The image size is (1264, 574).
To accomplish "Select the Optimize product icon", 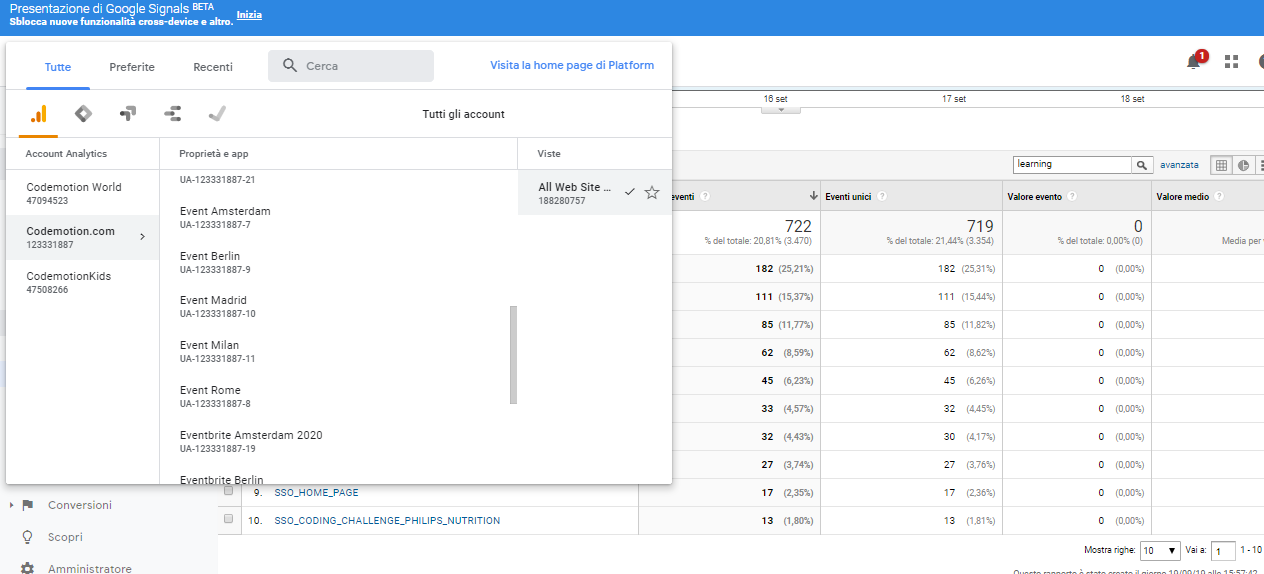I will 127,114.
